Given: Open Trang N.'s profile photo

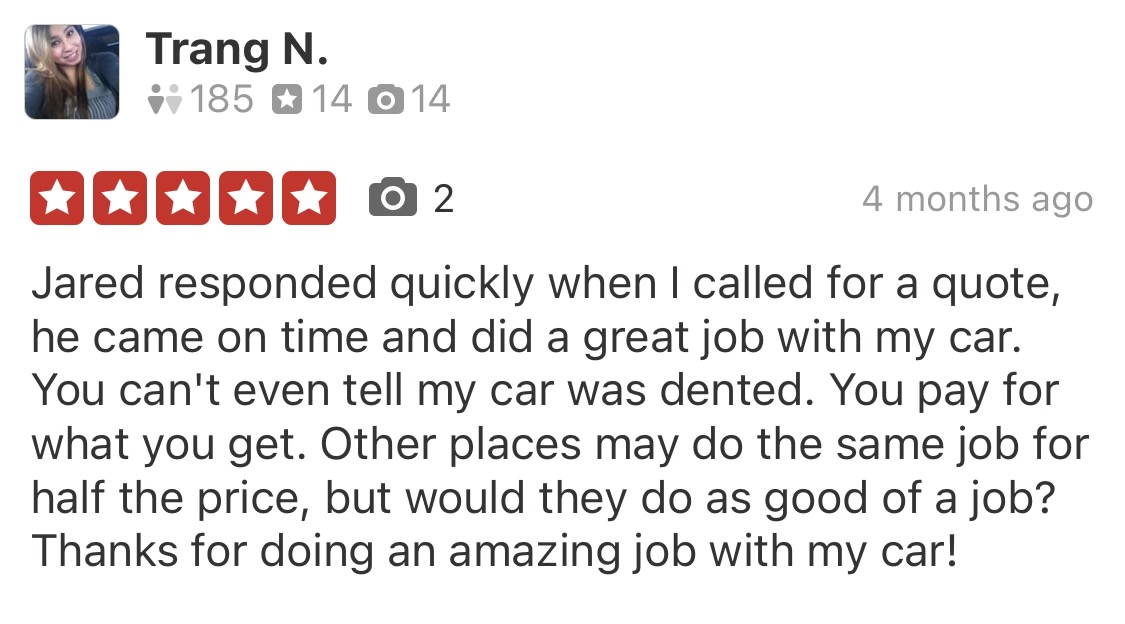Looking at the screenshot, I should tap(72, 72).
